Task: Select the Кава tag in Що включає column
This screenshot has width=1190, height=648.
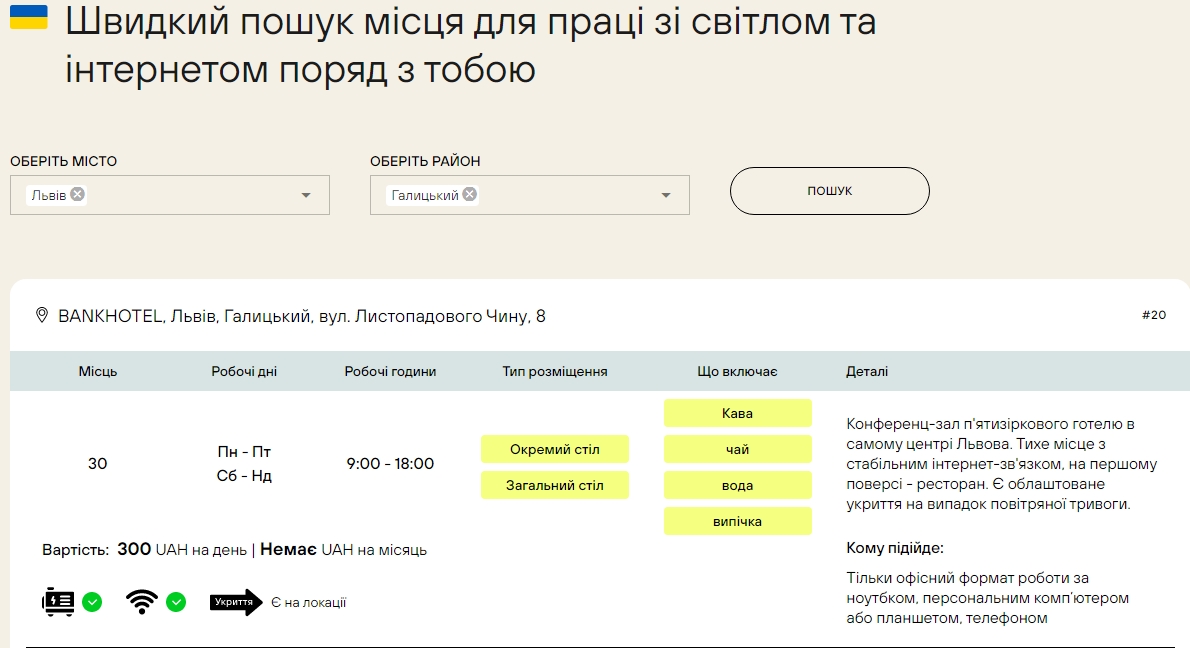Action: (738, 412)
